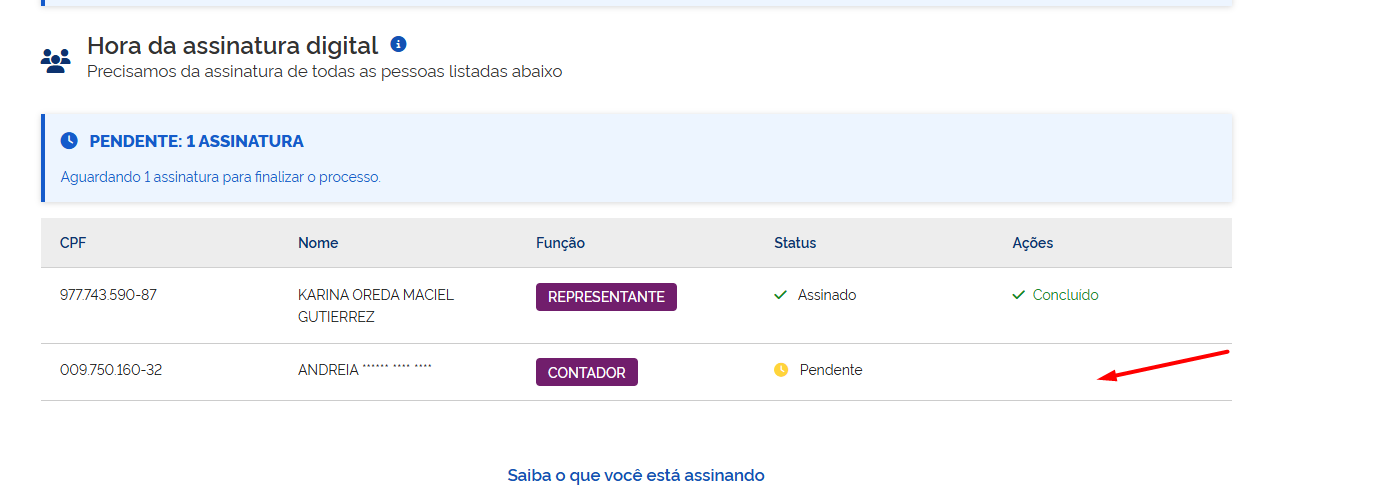Image resolution: width=1377 pixels, height=495 pixels.
Task: Select CPF 009.750.160-32 cell
Action: click(x=111, y=370)
